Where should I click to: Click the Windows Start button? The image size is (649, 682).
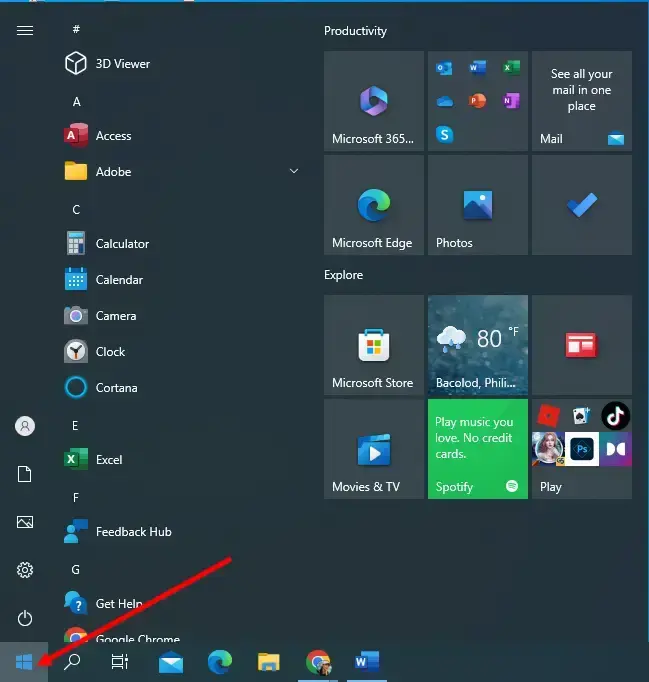[24, 662]
